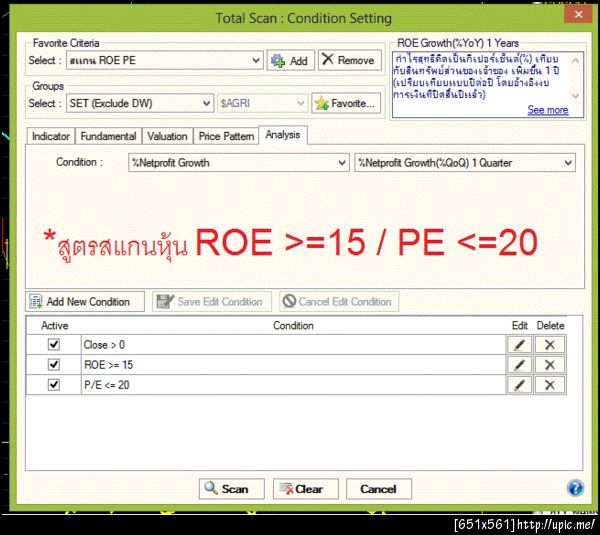This screenshot has width=600, height=535.
Task: Select the ROE >= 15 condition text
Action: click(x=108, y=365)
